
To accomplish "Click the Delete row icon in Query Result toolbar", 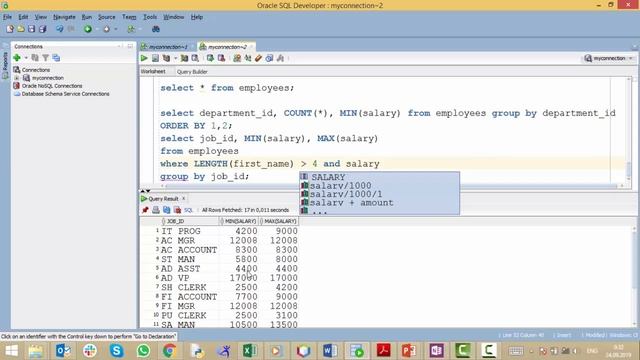I will 178,210.
